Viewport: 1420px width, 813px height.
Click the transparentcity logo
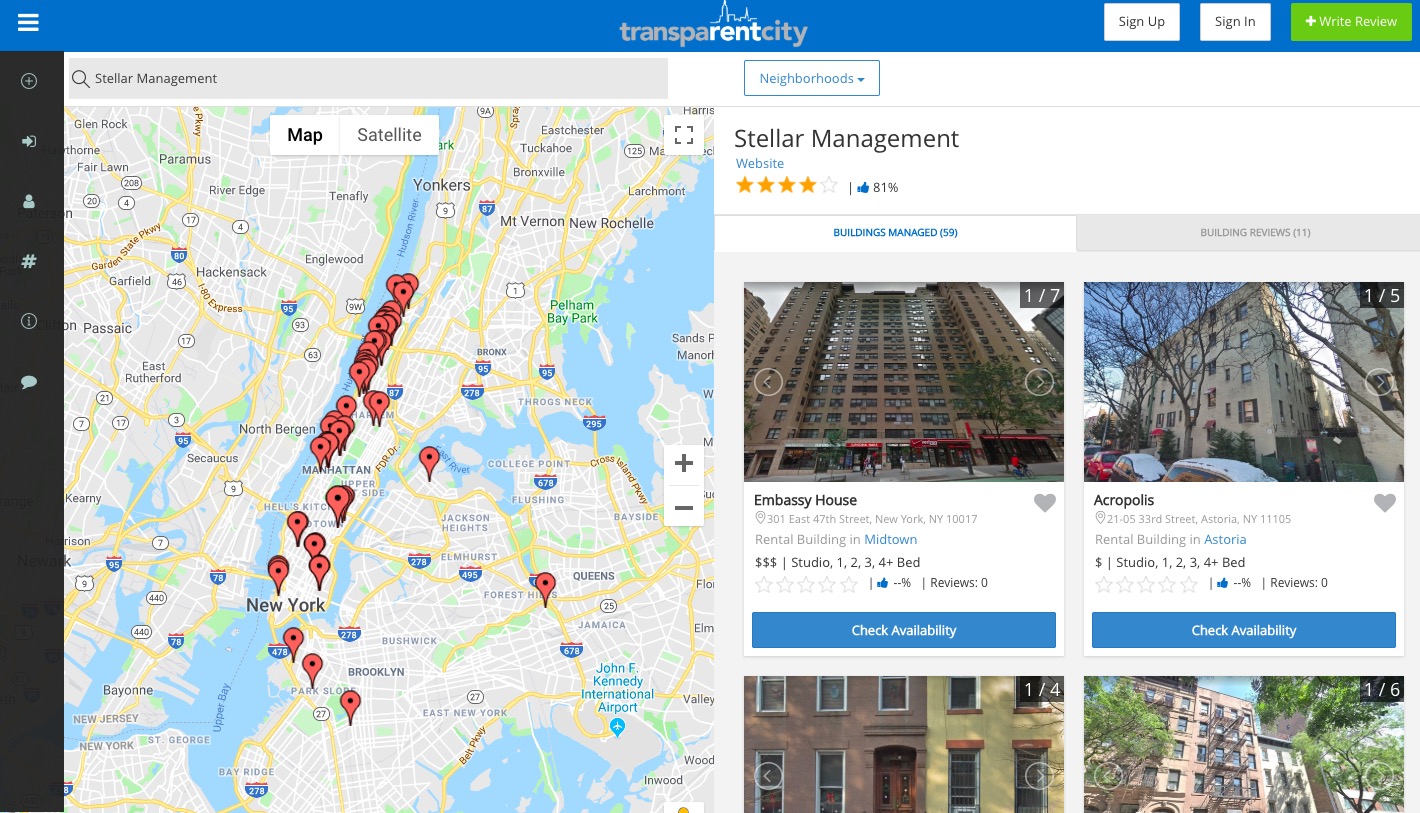tap(713, 25)
